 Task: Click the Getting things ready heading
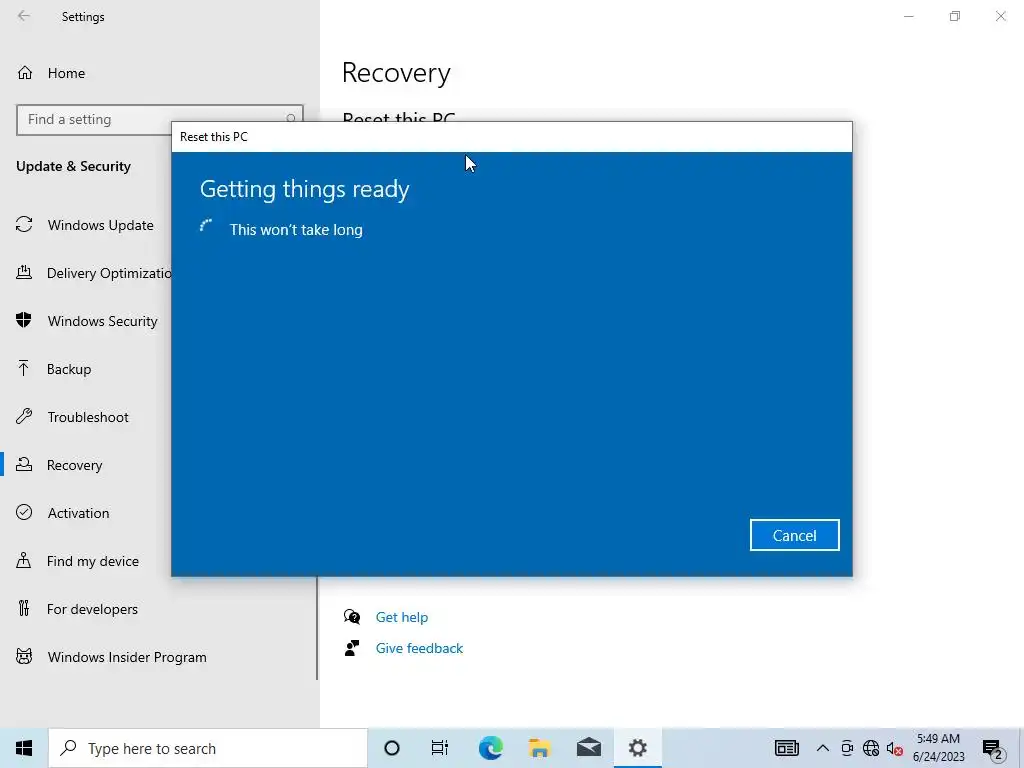(304, 189)
